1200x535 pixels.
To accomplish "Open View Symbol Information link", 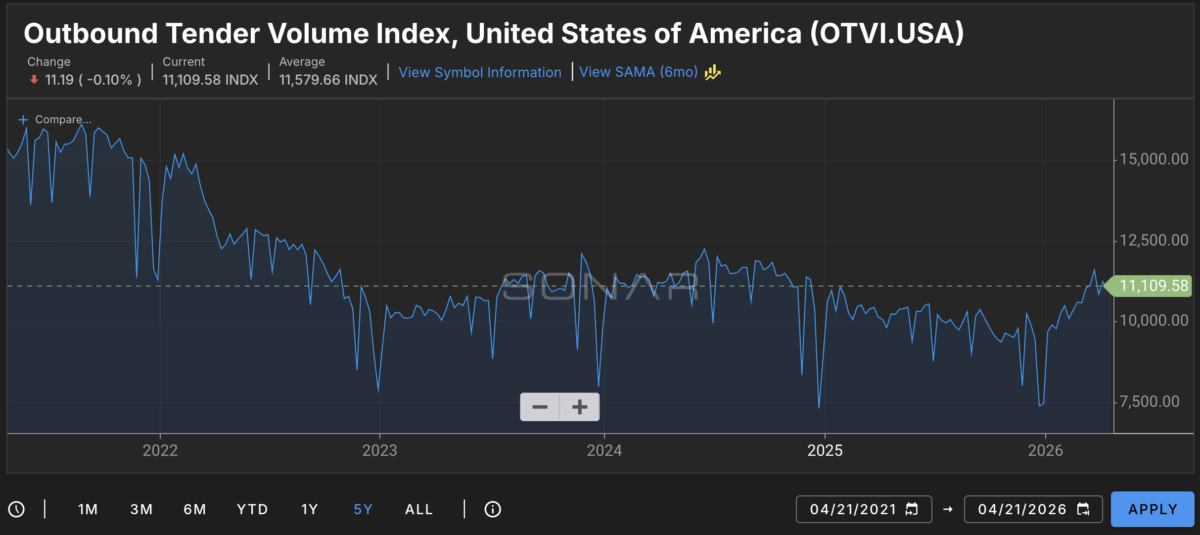I will [480, 72].
